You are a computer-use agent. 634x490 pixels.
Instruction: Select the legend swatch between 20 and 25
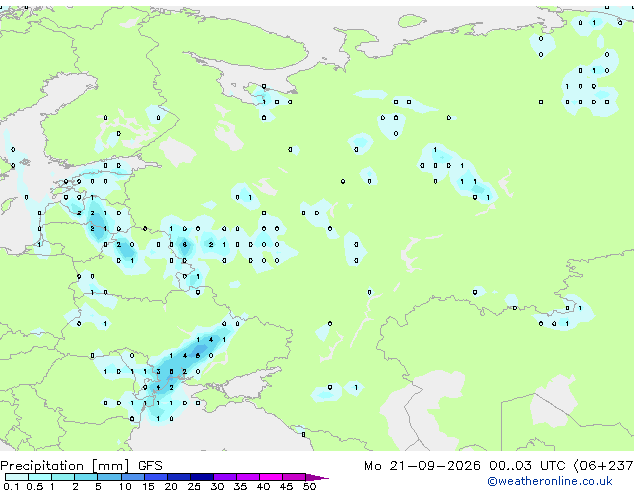[x=178, y=477]
